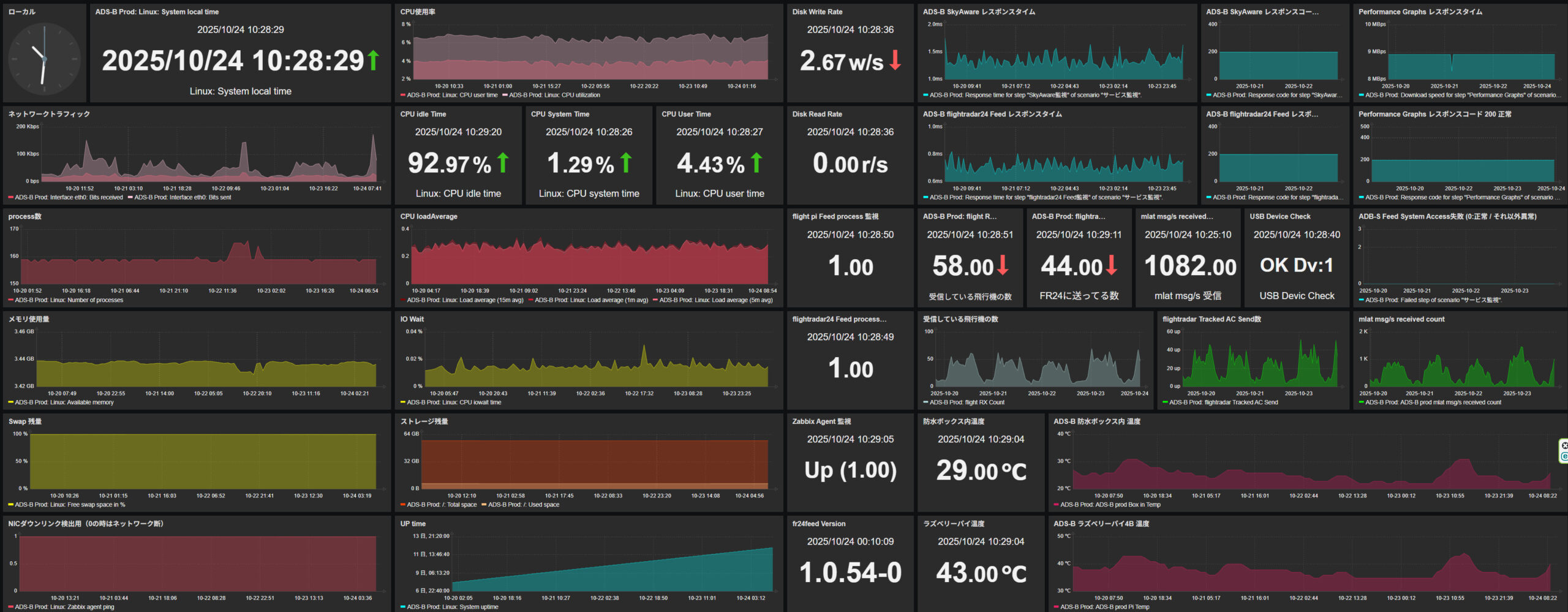Click the green arrow in CPU System Time widget
The height and width of the screenshot is (612, 1568).
[626, 163]
